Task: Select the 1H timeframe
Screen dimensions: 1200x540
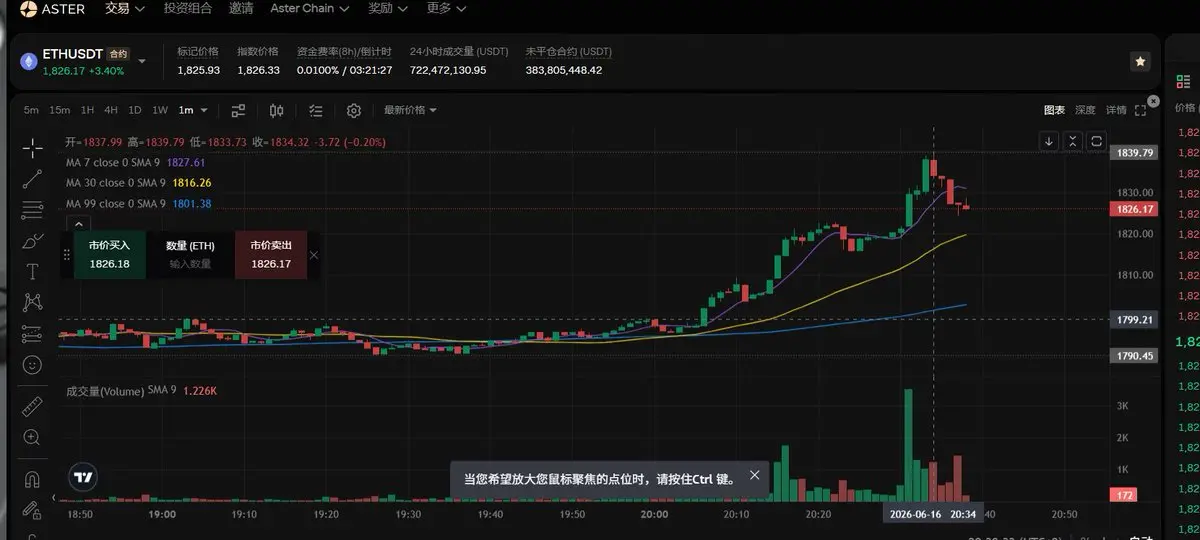Action: (x=87, y=110)
